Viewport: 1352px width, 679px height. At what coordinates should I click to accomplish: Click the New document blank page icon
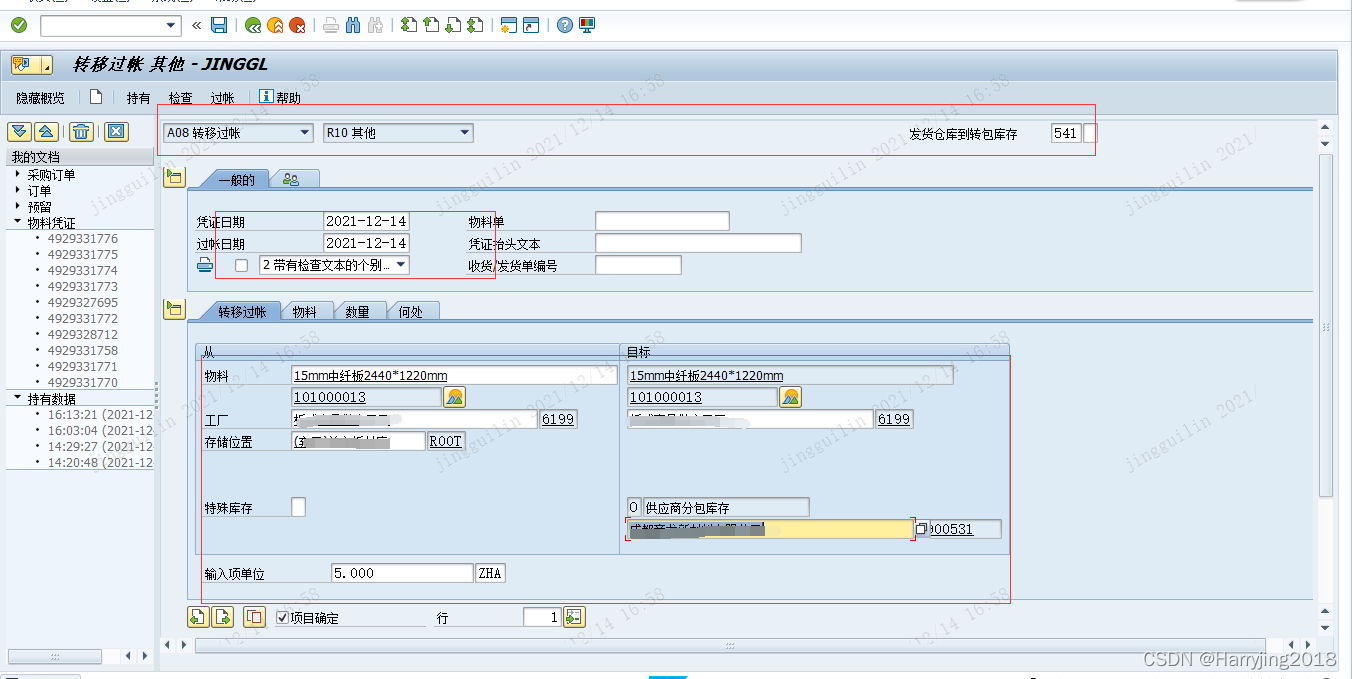pyautogui.click(x=96, y=97)
